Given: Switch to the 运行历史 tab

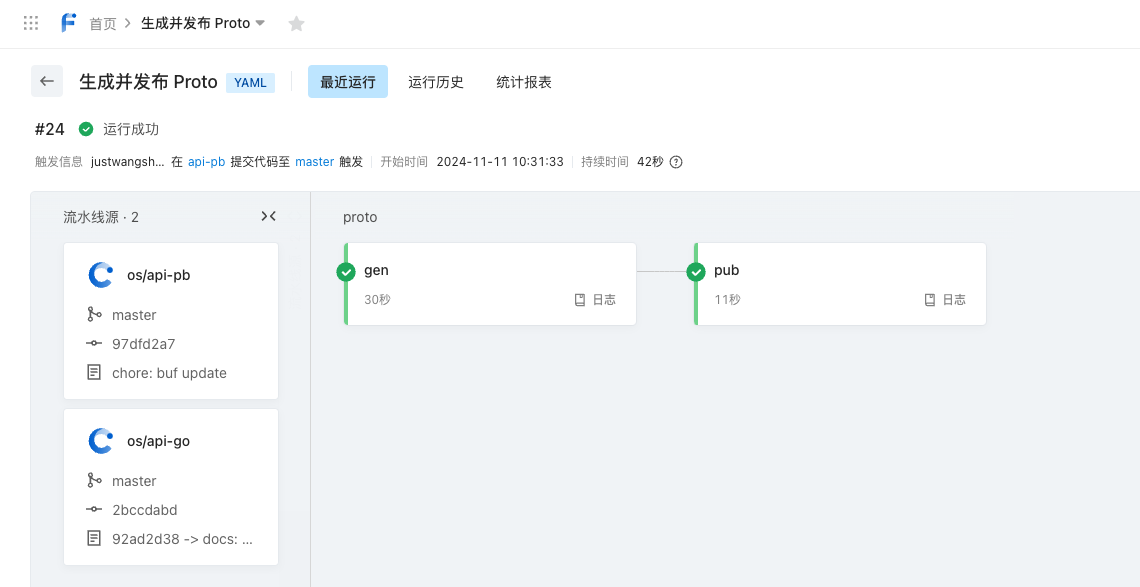Looking at the screenshot, I should tap(436, 82).
